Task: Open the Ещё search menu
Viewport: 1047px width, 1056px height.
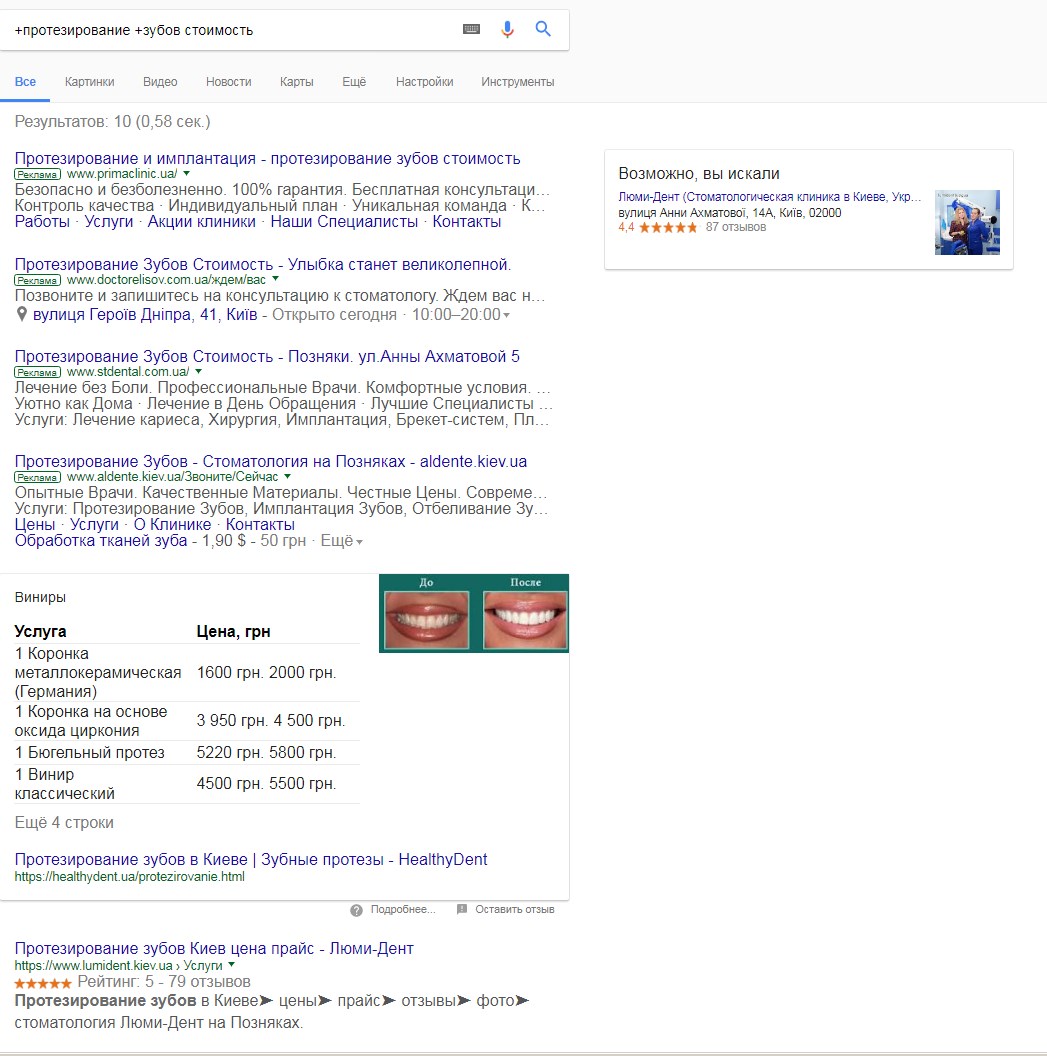Action: 354,82
